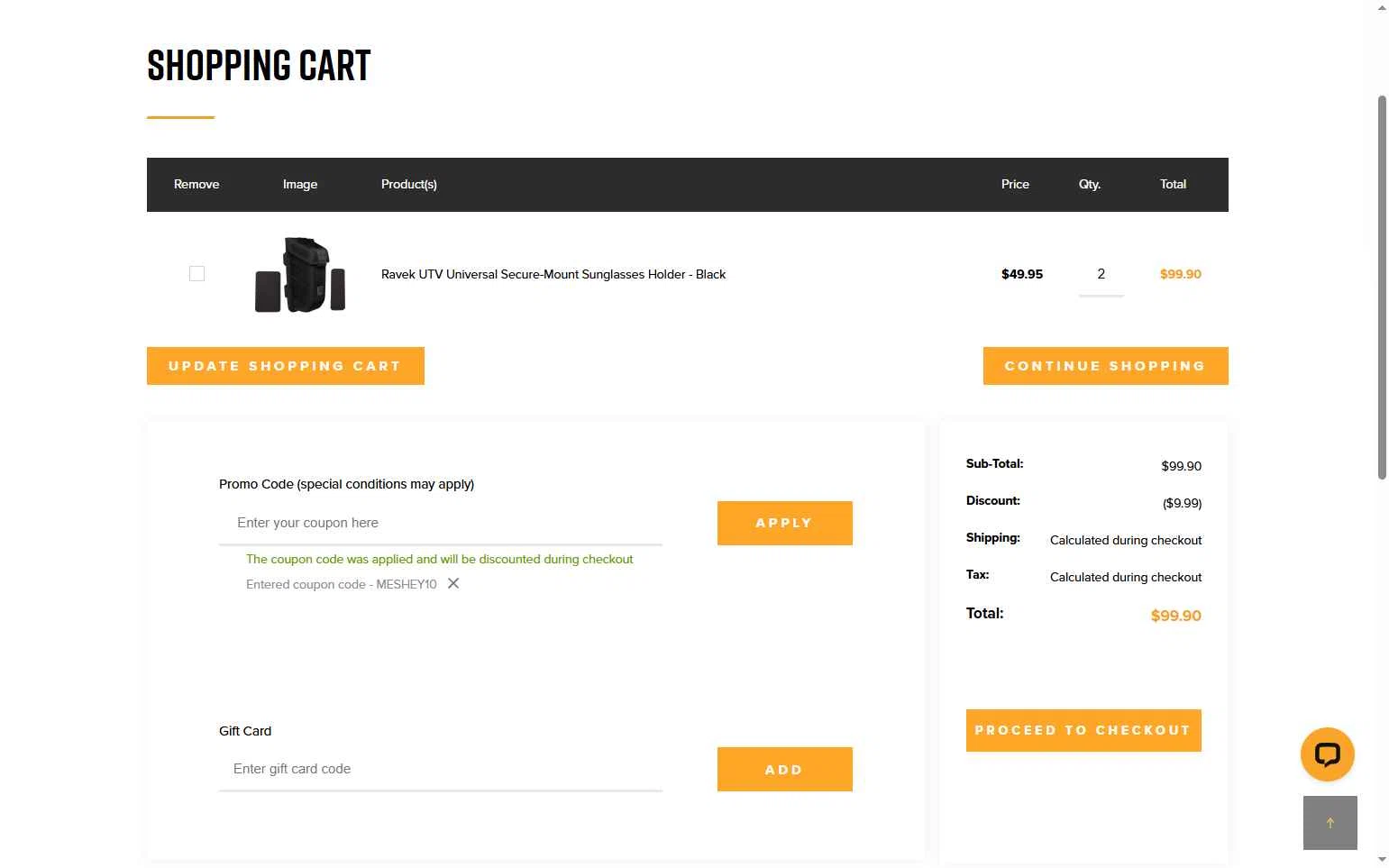The image size is (1389, 868).
Task: Click the Promo Code label text
Action: point(346,484)
